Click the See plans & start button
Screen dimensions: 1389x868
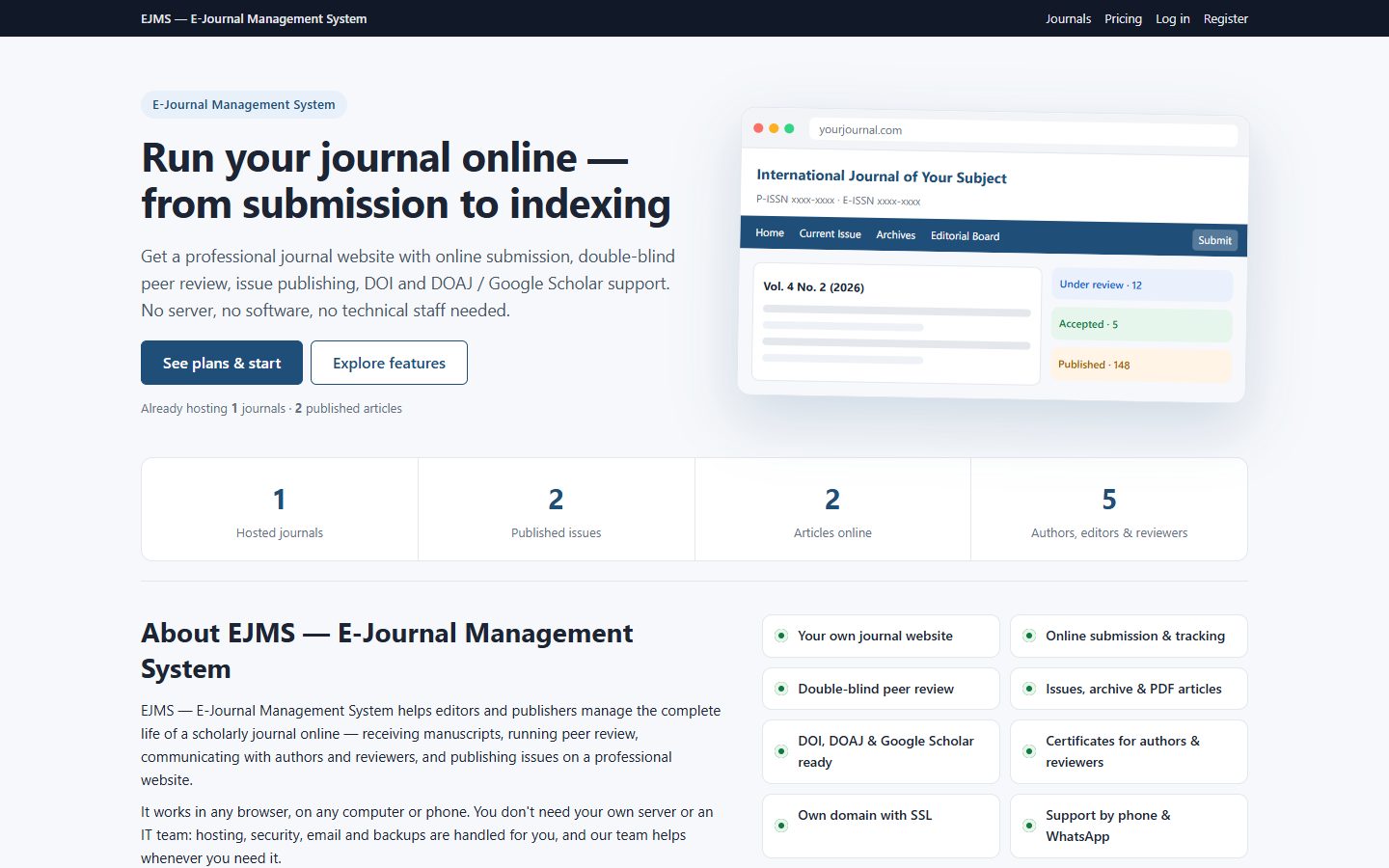point(222,363)
